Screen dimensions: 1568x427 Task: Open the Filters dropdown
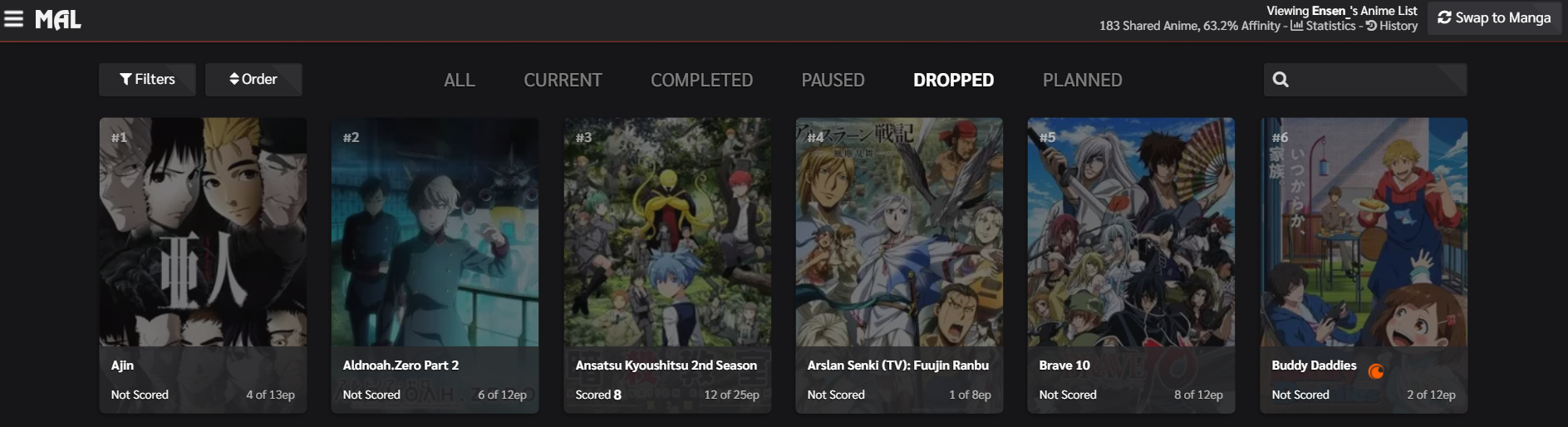[147, 79]
